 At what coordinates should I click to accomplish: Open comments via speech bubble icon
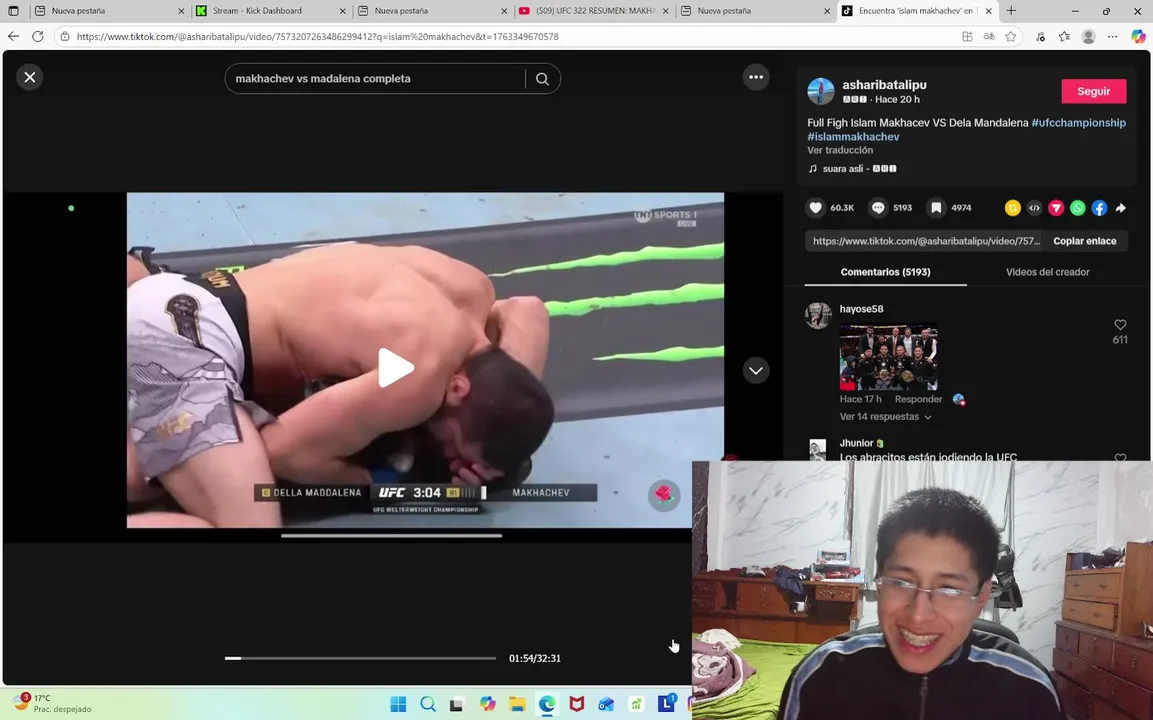tap(877, 208)
